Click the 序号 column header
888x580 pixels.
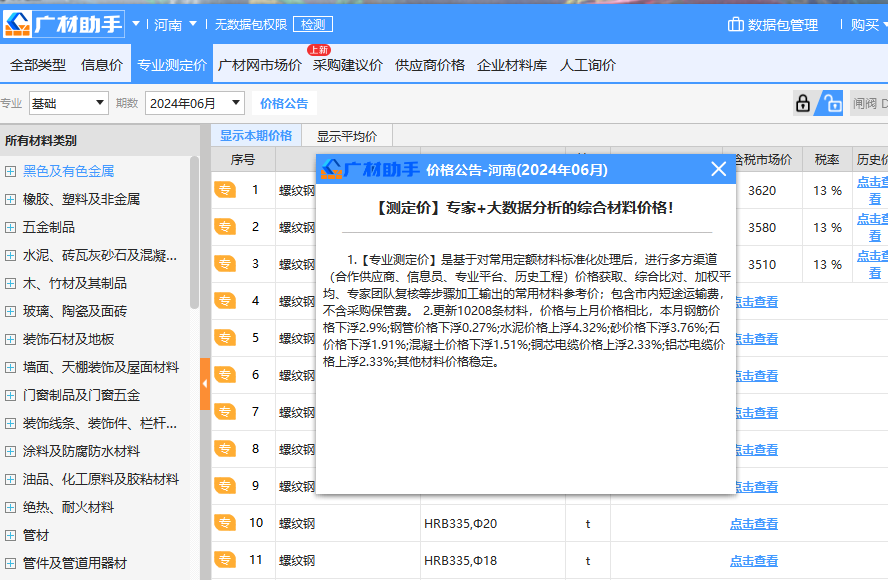(243, 160)
